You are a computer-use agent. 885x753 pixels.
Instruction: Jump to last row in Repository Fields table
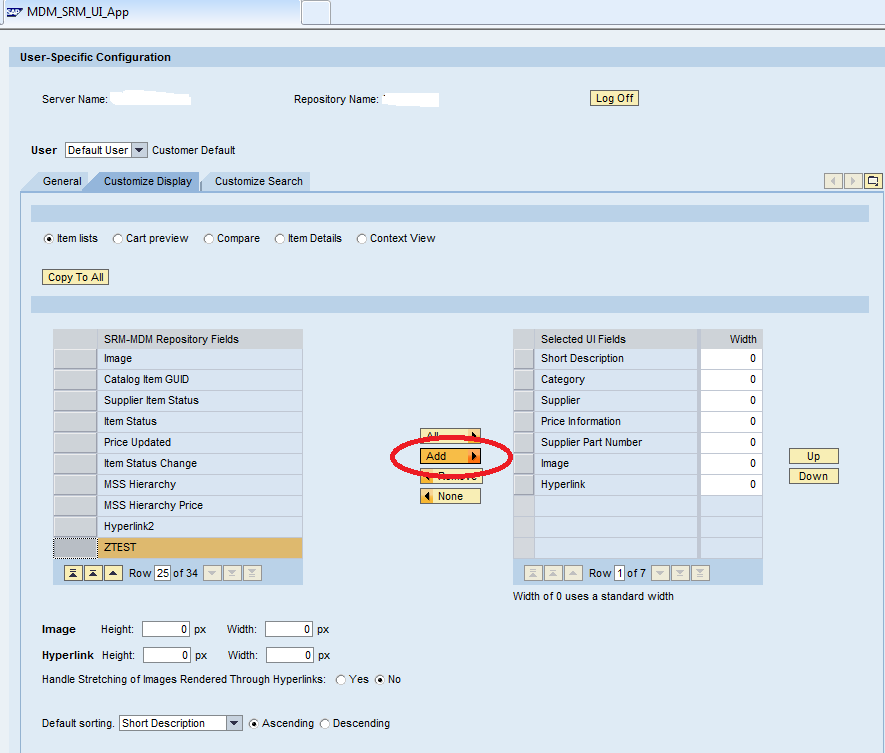pyautogui.click(x=252, y=573)
